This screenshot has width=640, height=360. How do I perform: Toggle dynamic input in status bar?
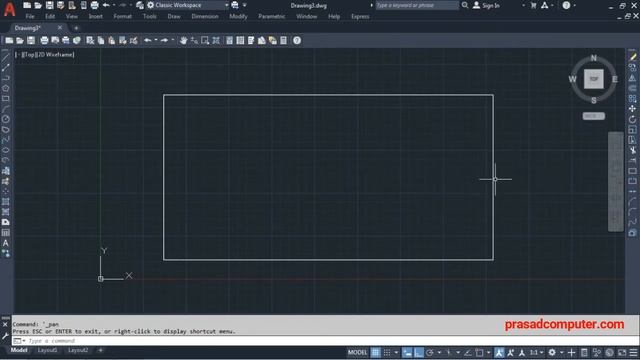point(407,353)
